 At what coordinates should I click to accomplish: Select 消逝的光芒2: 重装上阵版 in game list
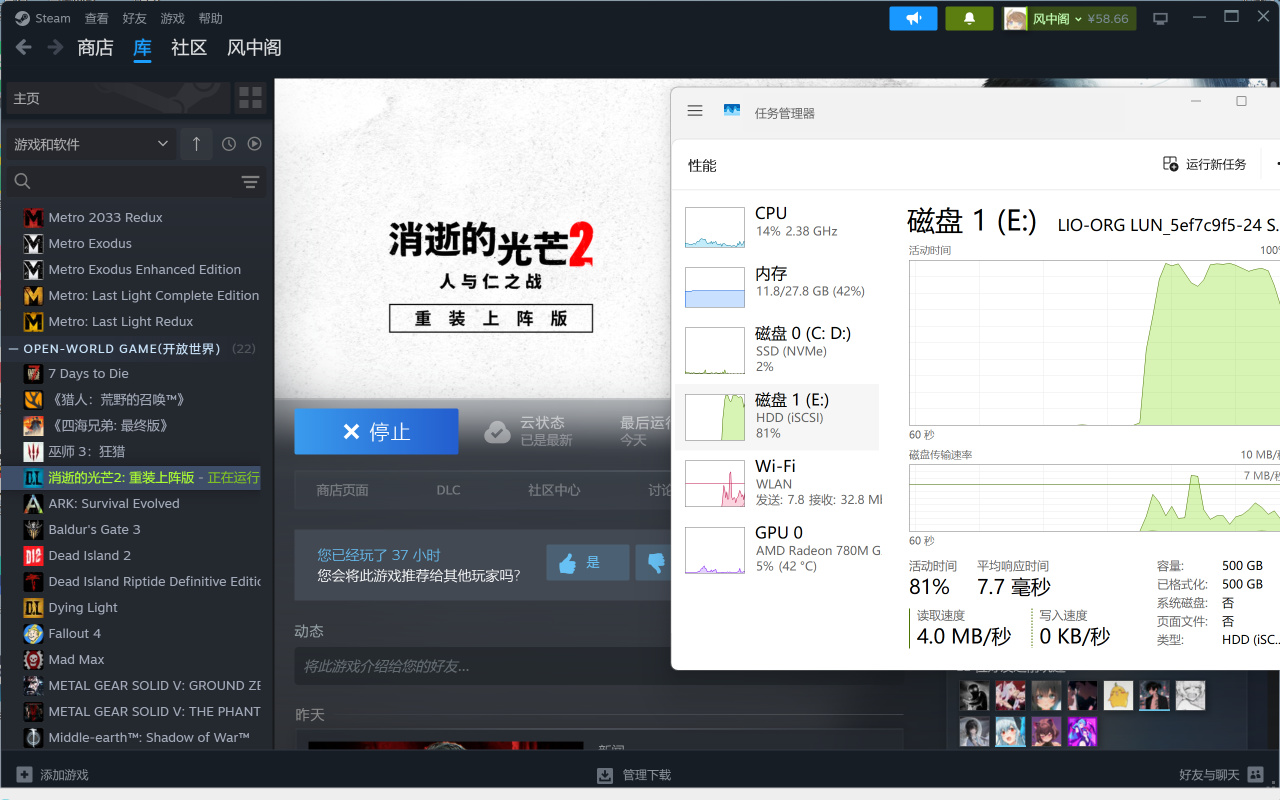coord(131,477)
